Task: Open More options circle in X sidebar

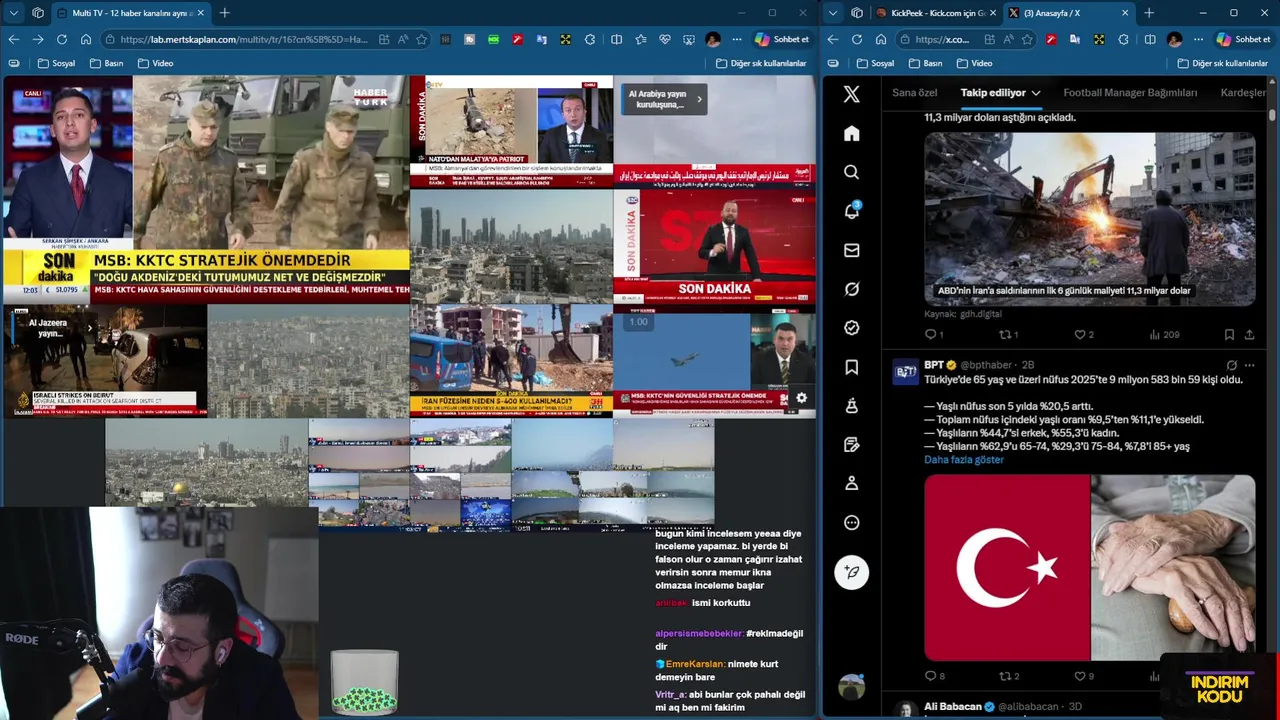Action: pyautogui.click(x=851, y=522)
